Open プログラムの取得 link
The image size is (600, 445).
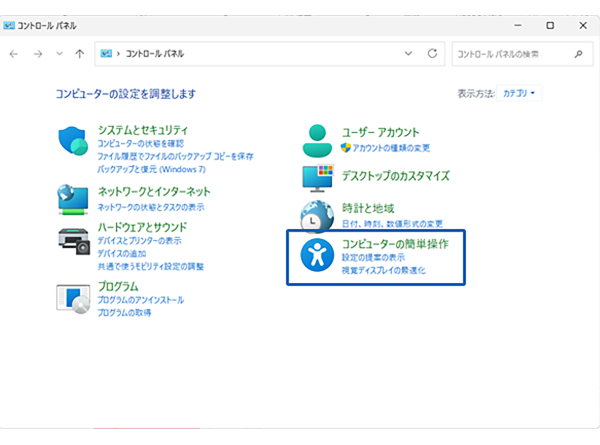coord(124,313)
